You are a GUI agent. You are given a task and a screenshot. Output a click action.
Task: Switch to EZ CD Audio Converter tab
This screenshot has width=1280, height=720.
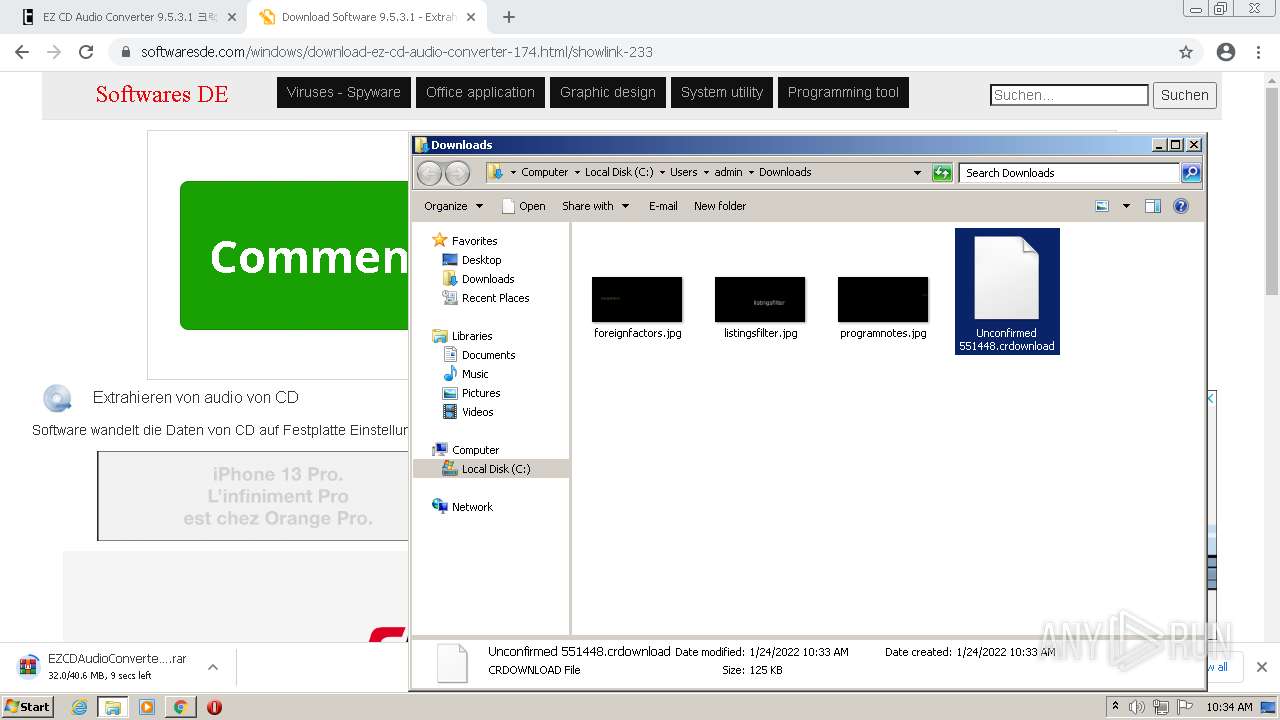pos(128,17)
